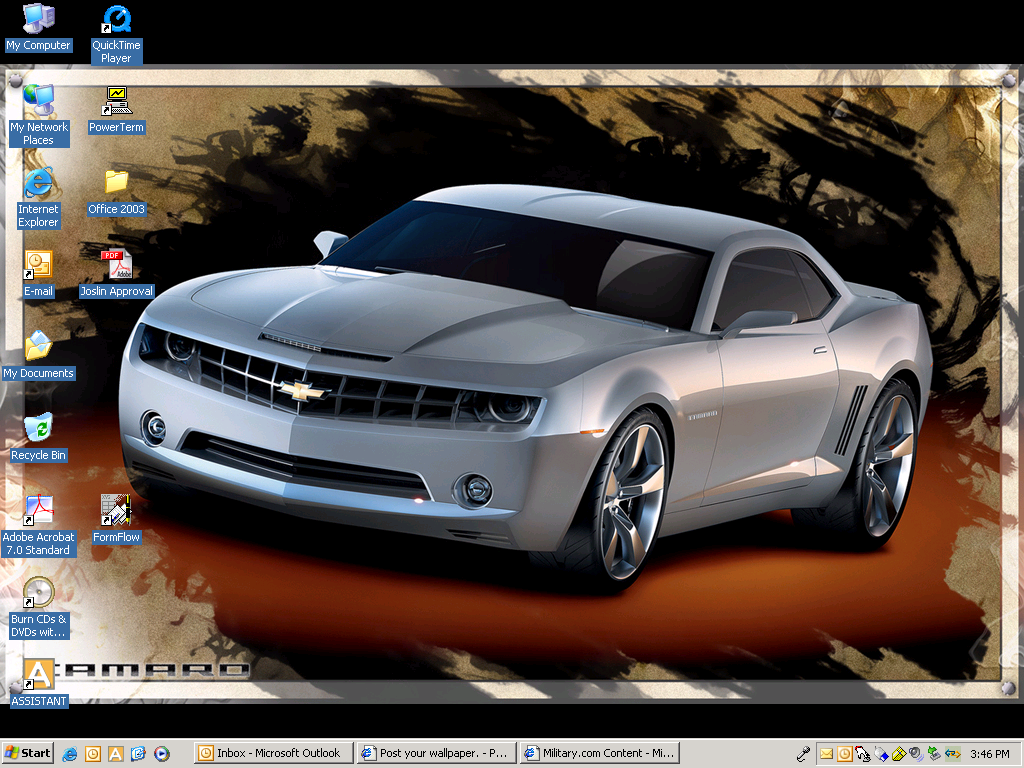The image size is (1024, 768).
Task: Click Internet Explorer in Quick Launch bar
Action: click(70, 753)
